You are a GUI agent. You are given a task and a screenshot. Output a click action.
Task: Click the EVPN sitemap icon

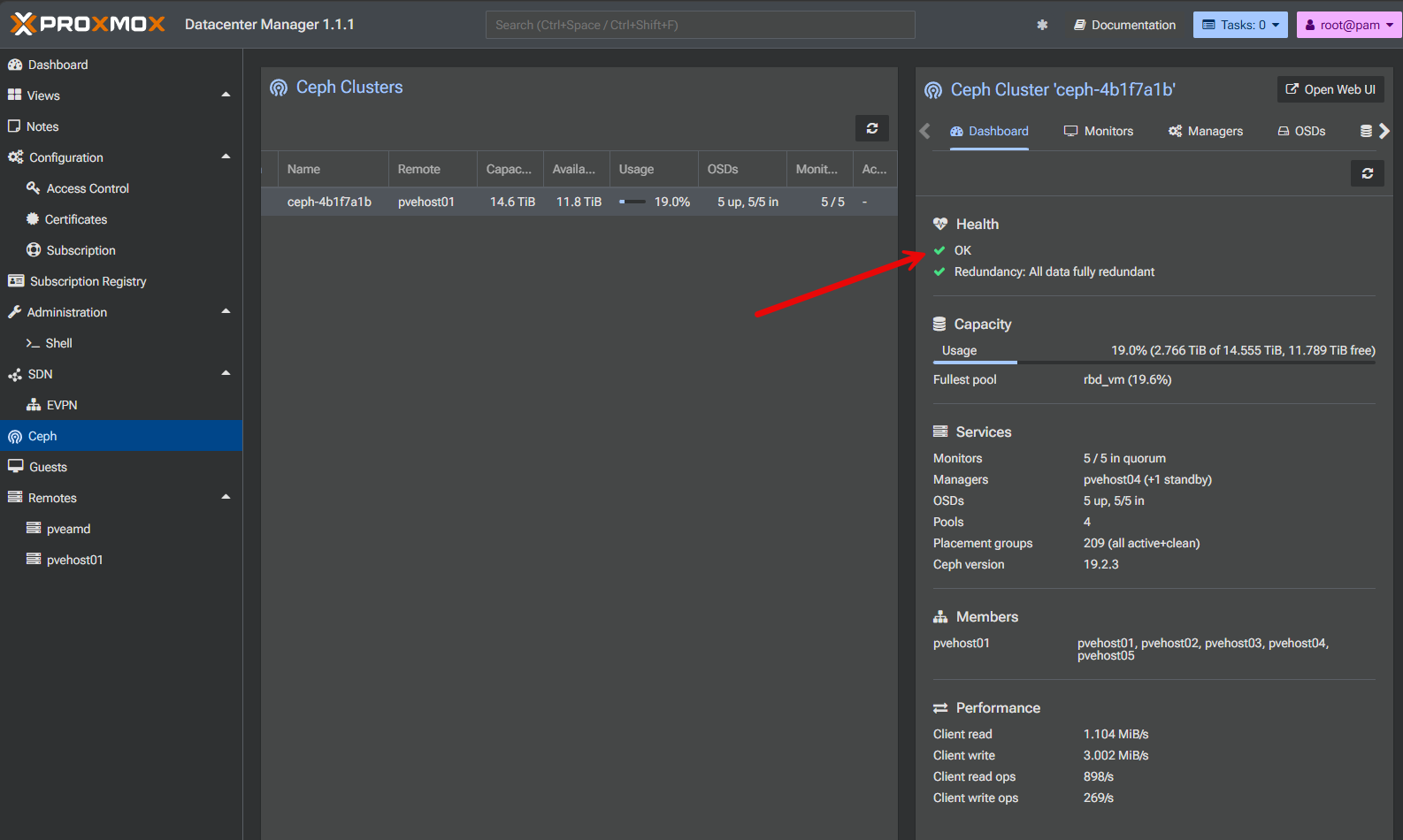34,404
